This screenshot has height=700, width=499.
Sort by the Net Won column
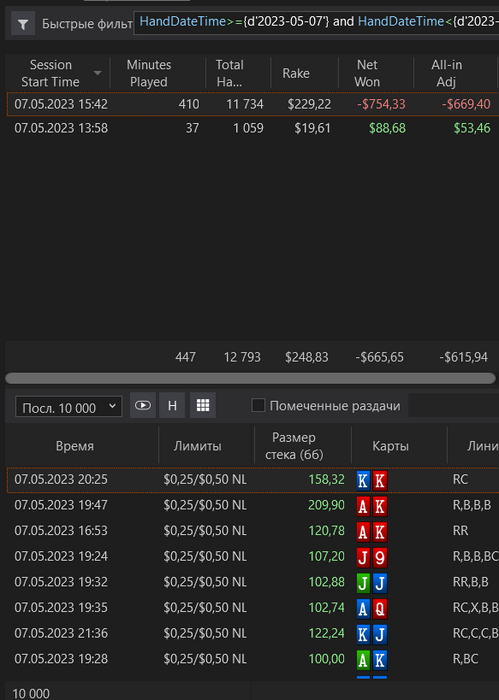[x=367, y=73]
